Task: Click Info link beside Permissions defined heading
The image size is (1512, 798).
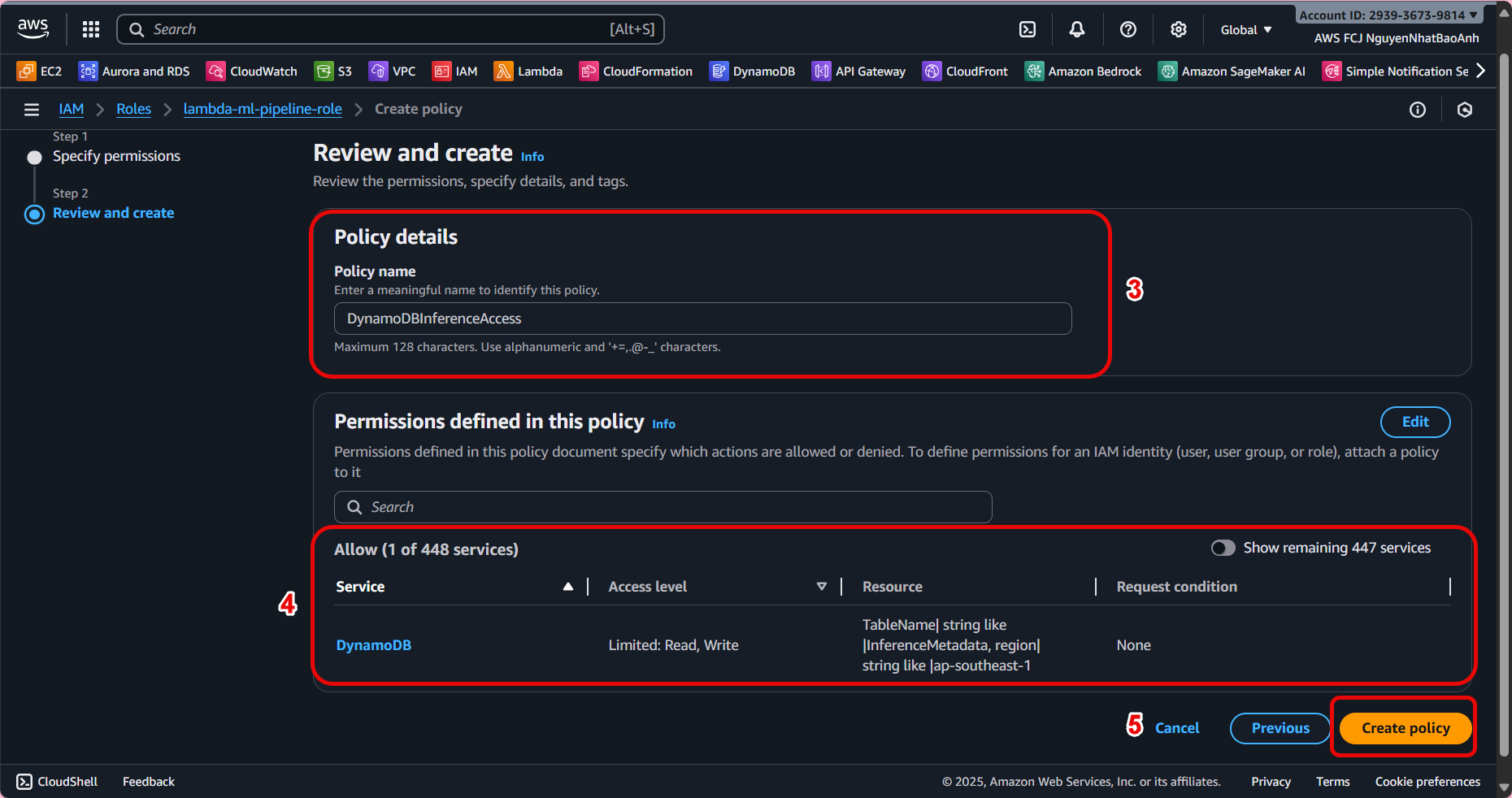Action: 663,424
